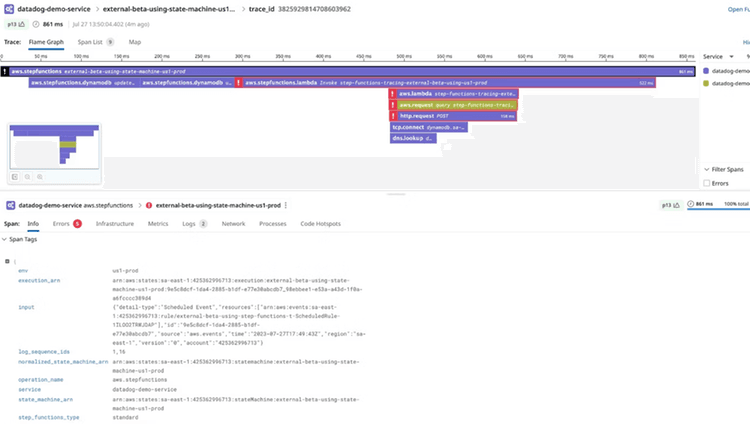
Task: Click the Open Full link top right
Action: point(739,9)
